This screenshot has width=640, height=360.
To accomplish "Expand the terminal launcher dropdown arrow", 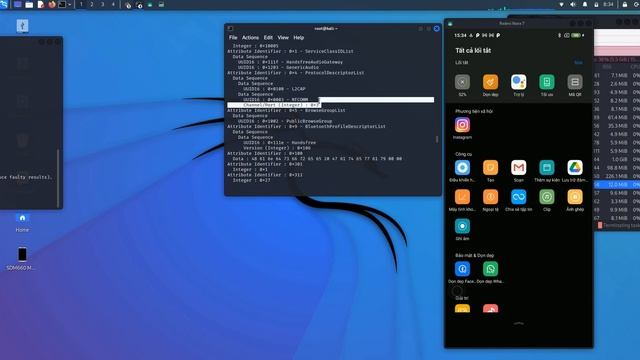I will 69,4.
